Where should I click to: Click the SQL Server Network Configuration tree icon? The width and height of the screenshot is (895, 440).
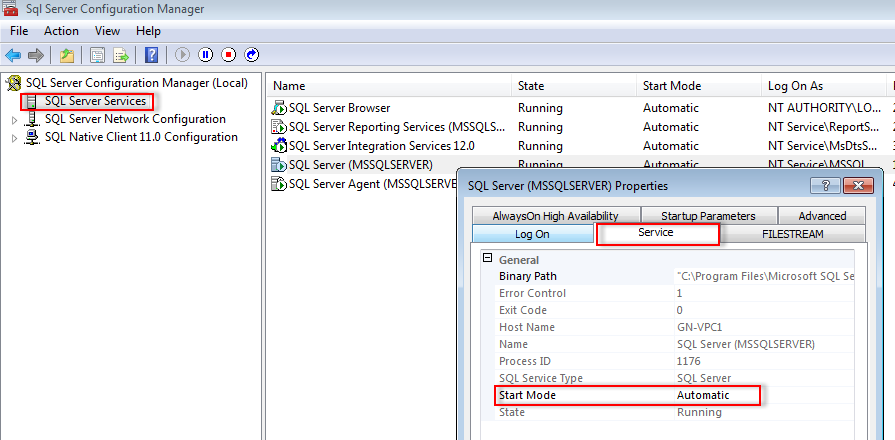(33, 119)
